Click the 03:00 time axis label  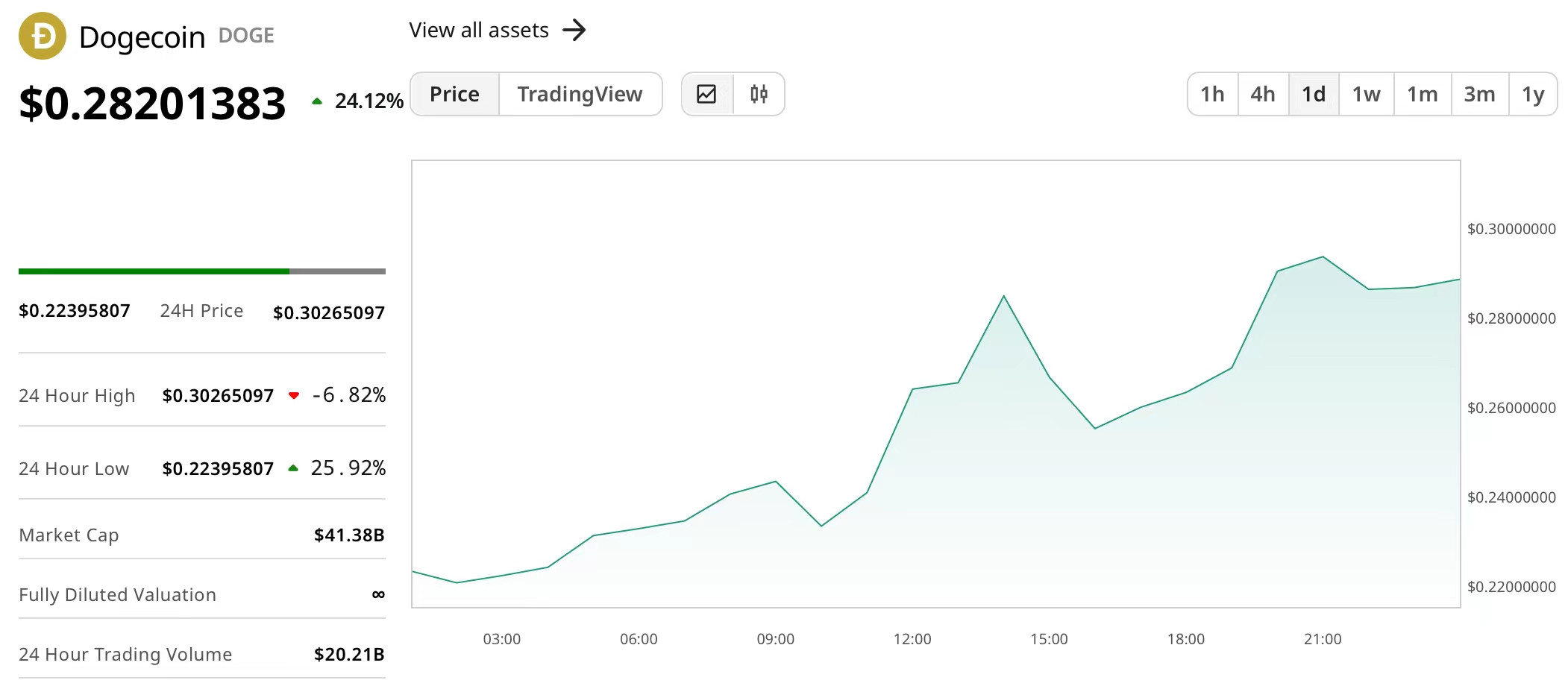(x=502, y=639)
